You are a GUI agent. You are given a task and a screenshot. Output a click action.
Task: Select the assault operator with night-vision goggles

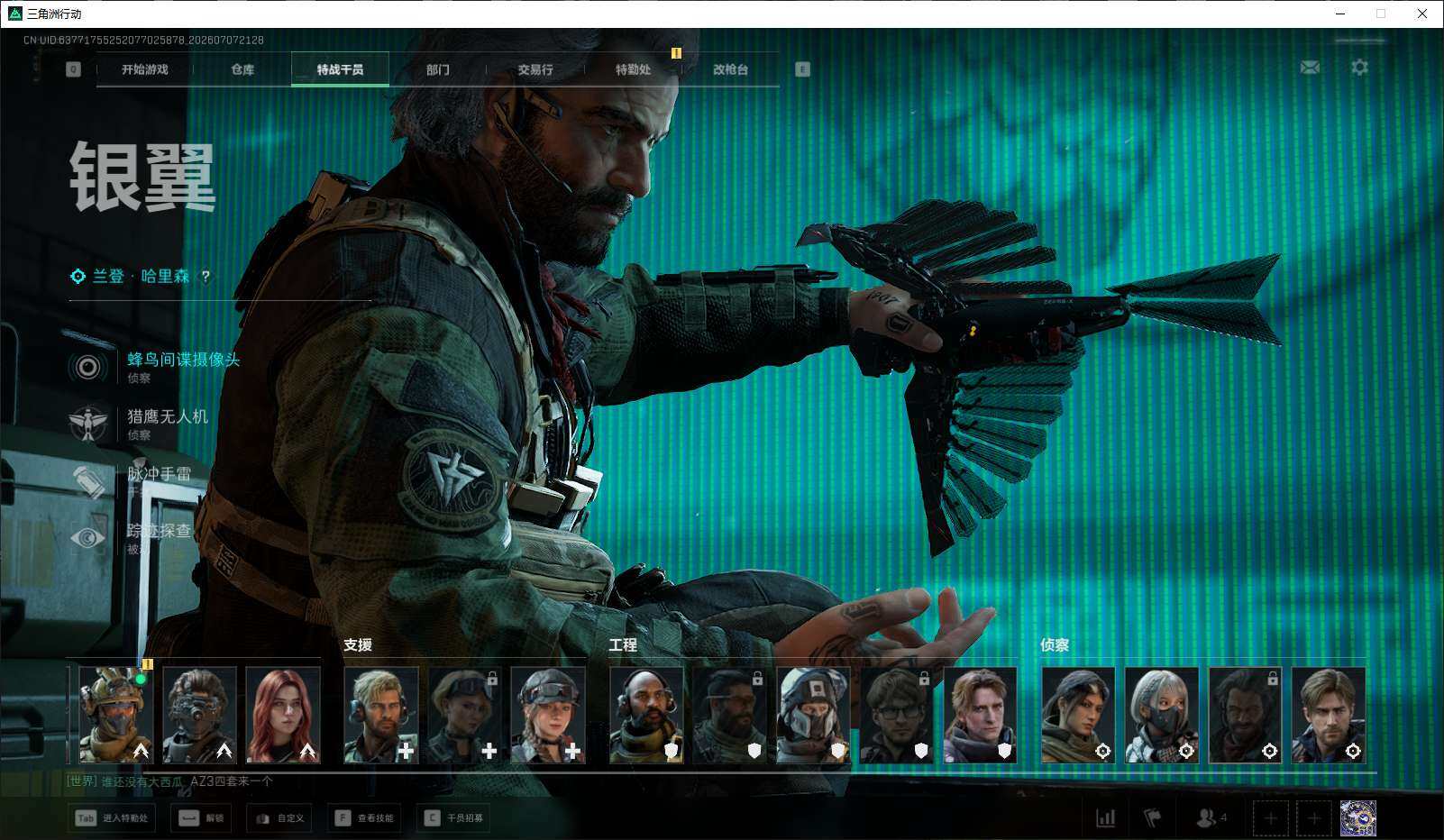click(x=199, y=716)
